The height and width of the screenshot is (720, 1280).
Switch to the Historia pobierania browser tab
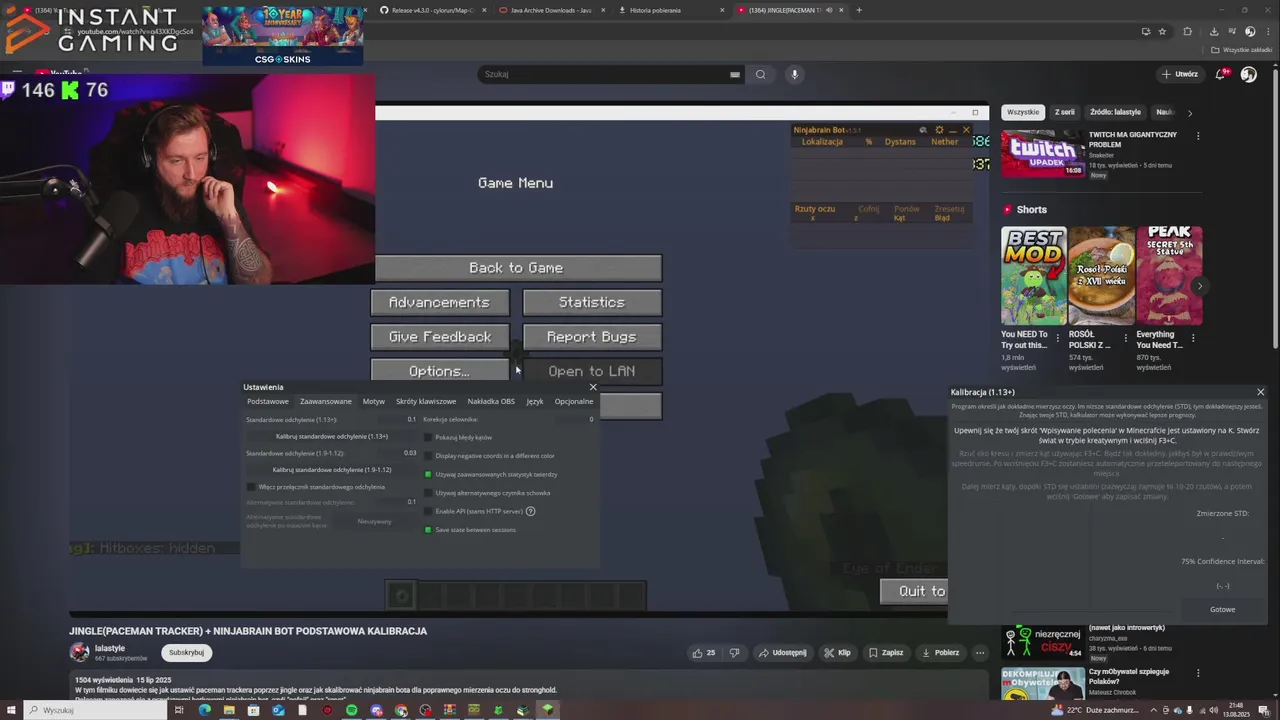(x=670, y=10)
